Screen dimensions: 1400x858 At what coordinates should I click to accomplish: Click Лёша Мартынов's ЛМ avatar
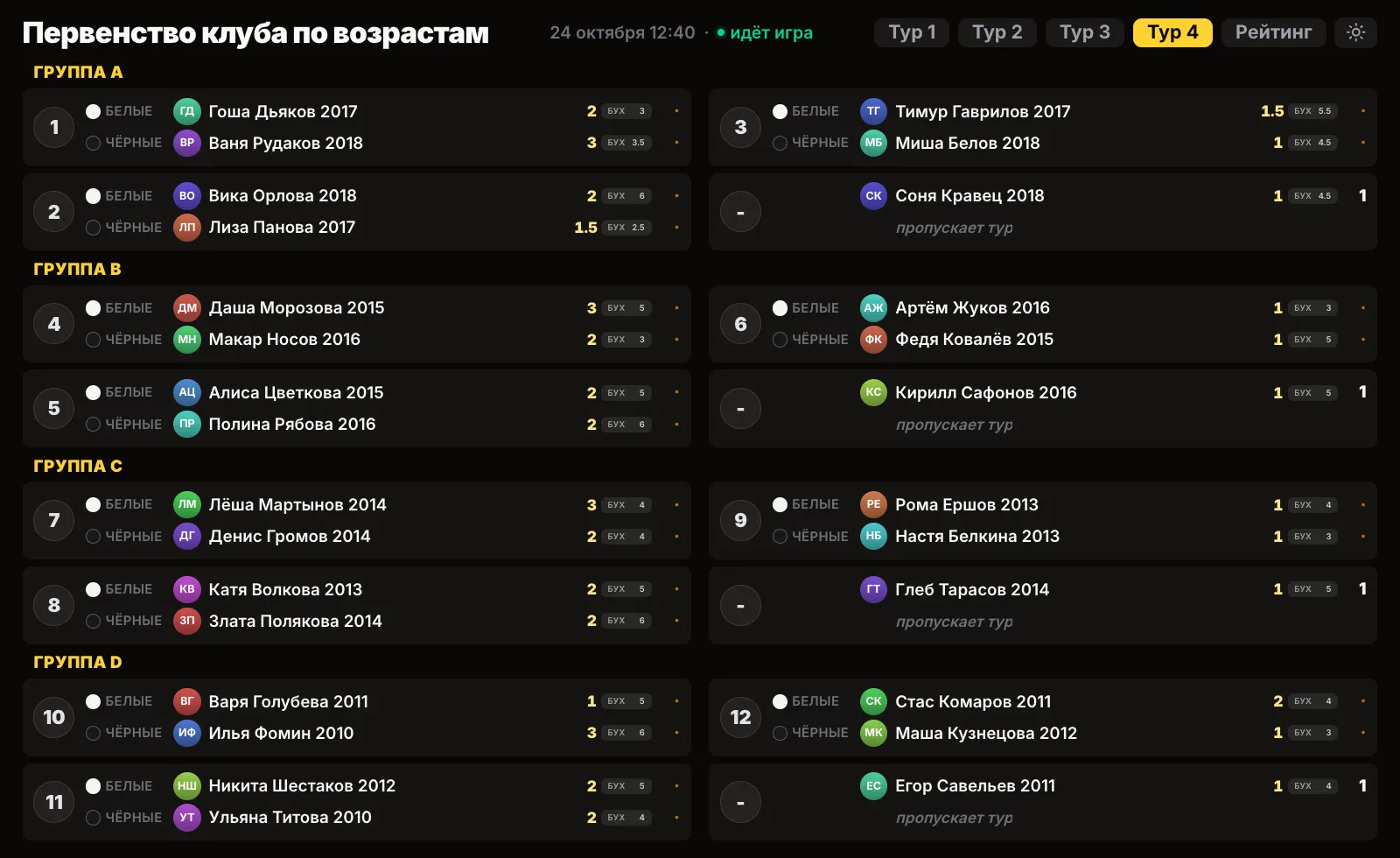(187, 504)
